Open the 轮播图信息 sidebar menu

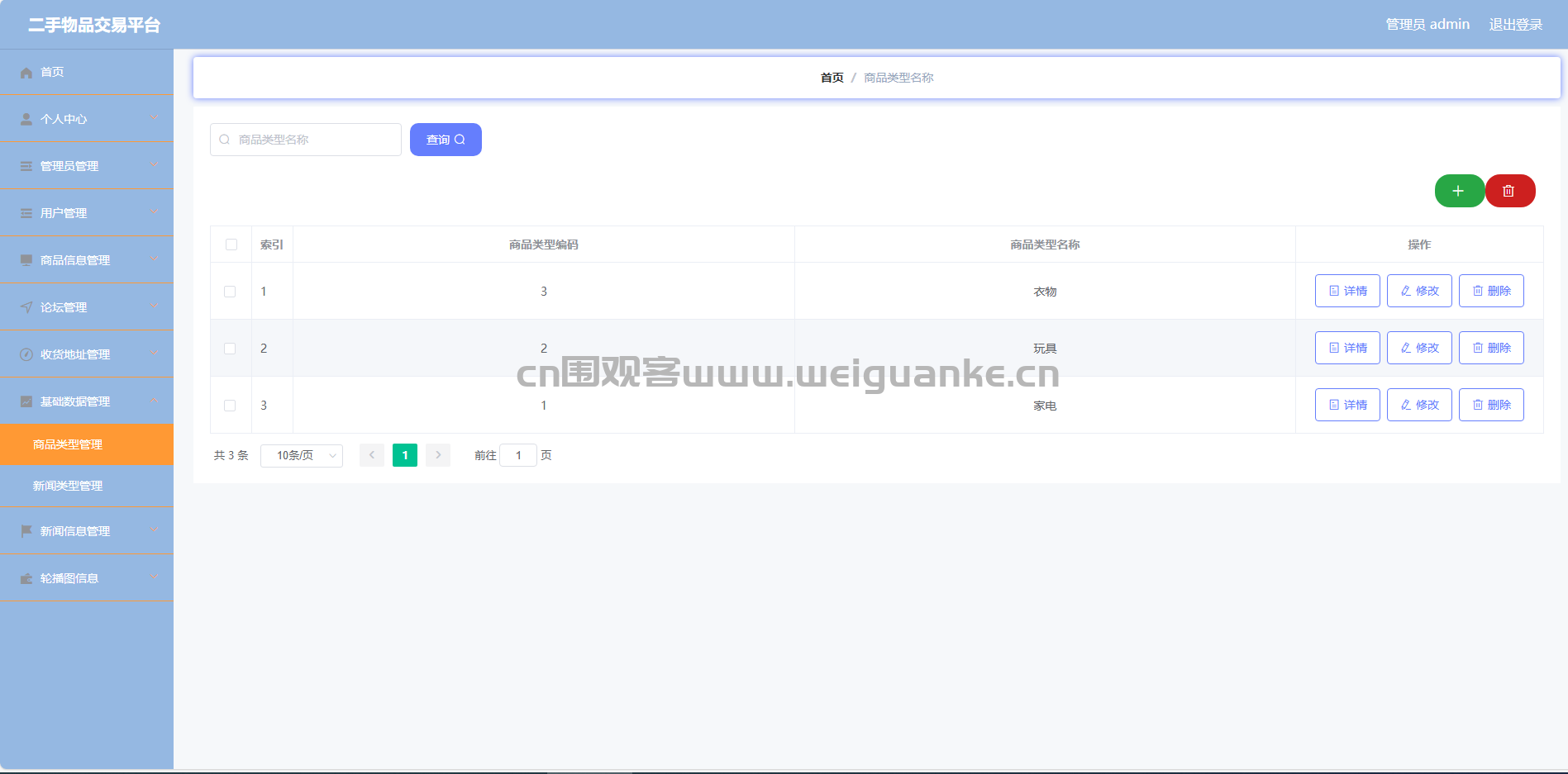tap(87, 578)
